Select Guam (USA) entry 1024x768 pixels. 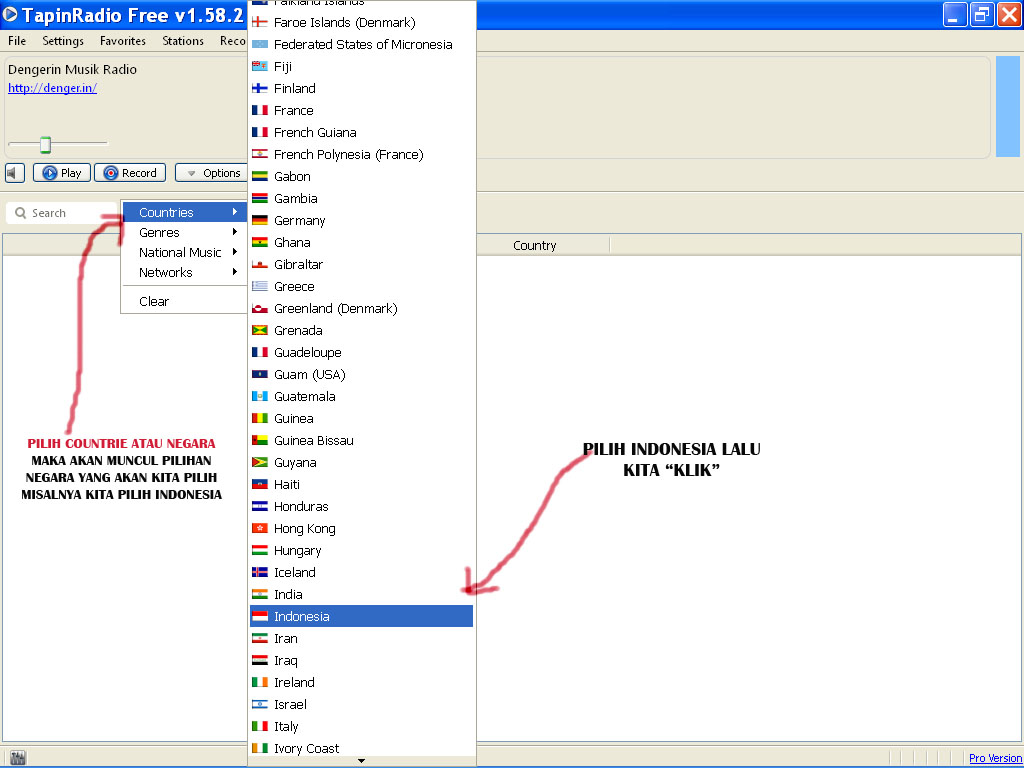coord(361,374)
